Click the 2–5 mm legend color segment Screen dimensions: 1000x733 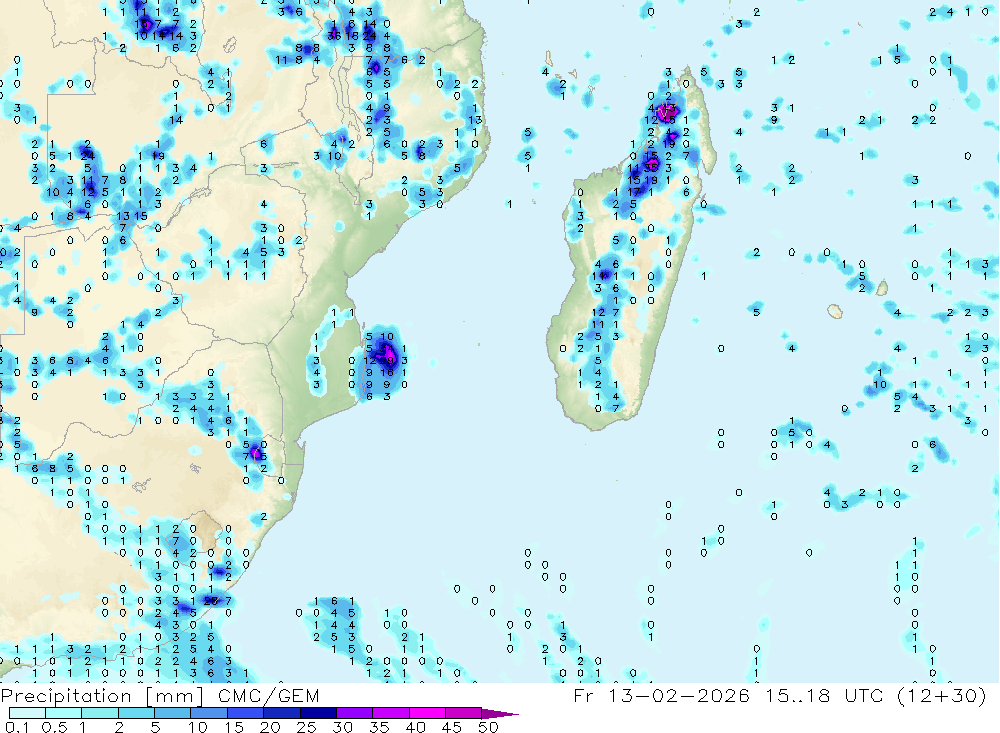click(136, 713)
